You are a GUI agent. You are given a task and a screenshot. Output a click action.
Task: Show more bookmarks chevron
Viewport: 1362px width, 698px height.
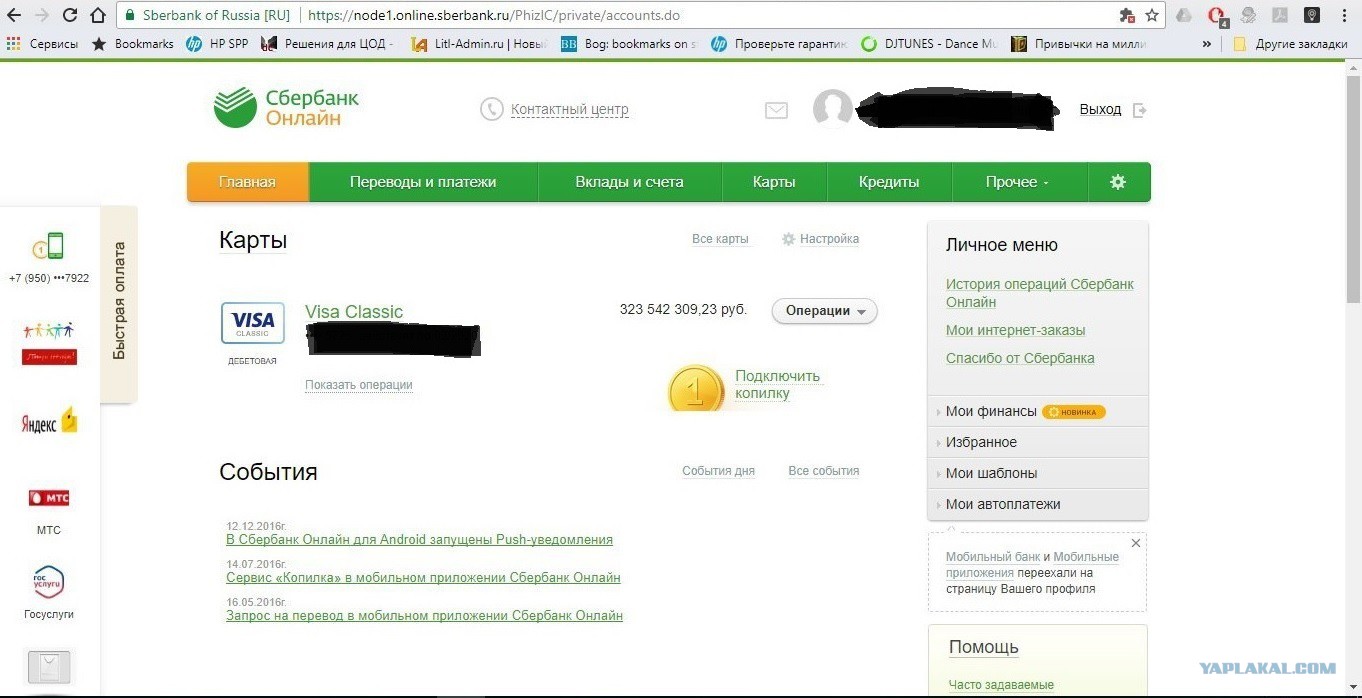(x=1207, y=44)
